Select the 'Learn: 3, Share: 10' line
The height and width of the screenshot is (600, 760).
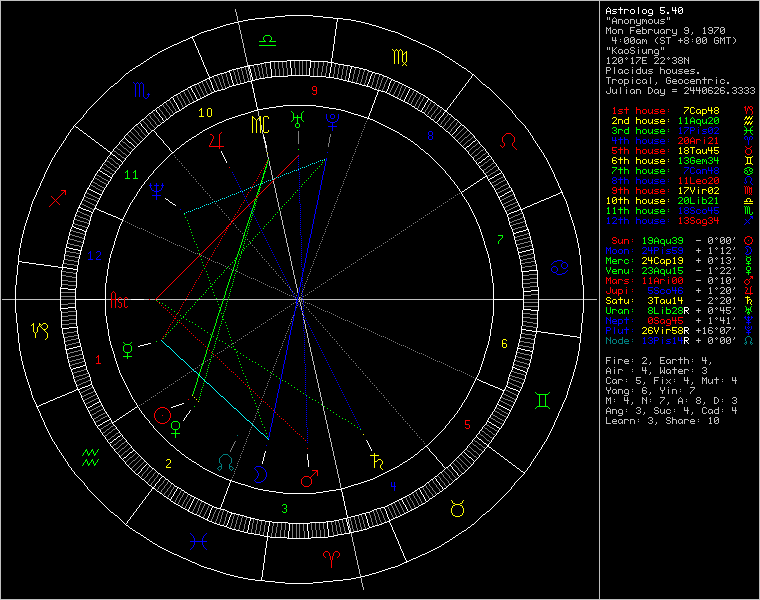tap(662, 421)
